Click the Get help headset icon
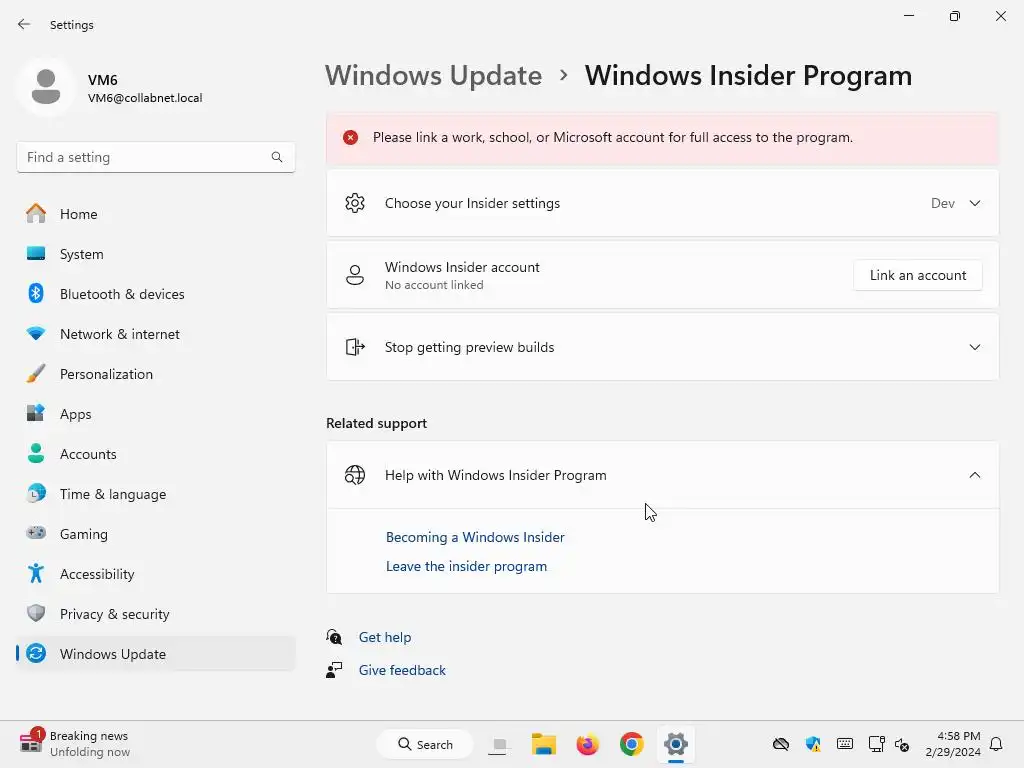 (334, 637)
